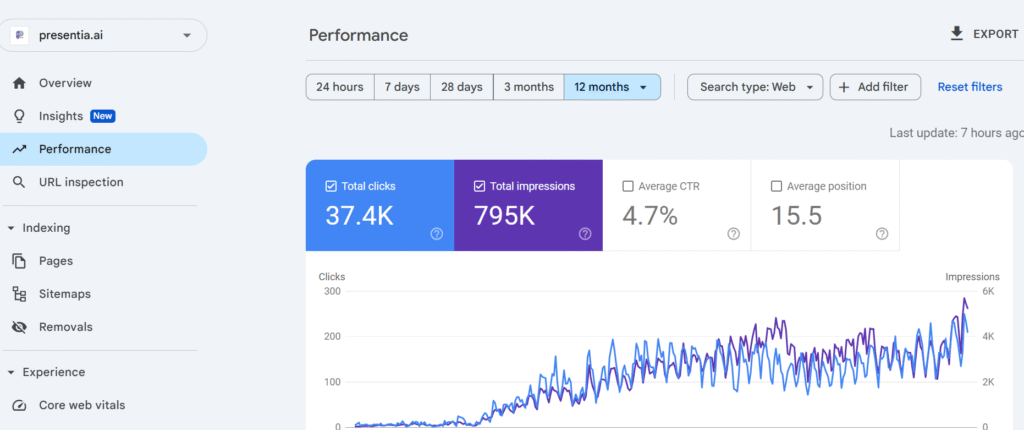
Task: Click the Add filter button
Action: click(x=875, y=87)
